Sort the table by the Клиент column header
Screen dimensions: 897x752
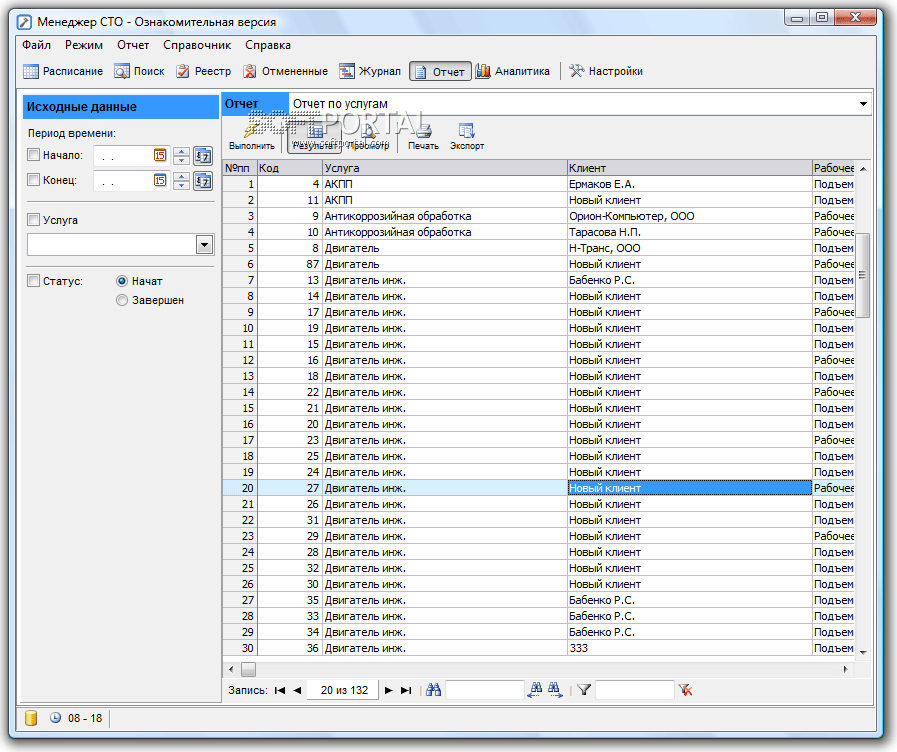click(x=689, y=168)
